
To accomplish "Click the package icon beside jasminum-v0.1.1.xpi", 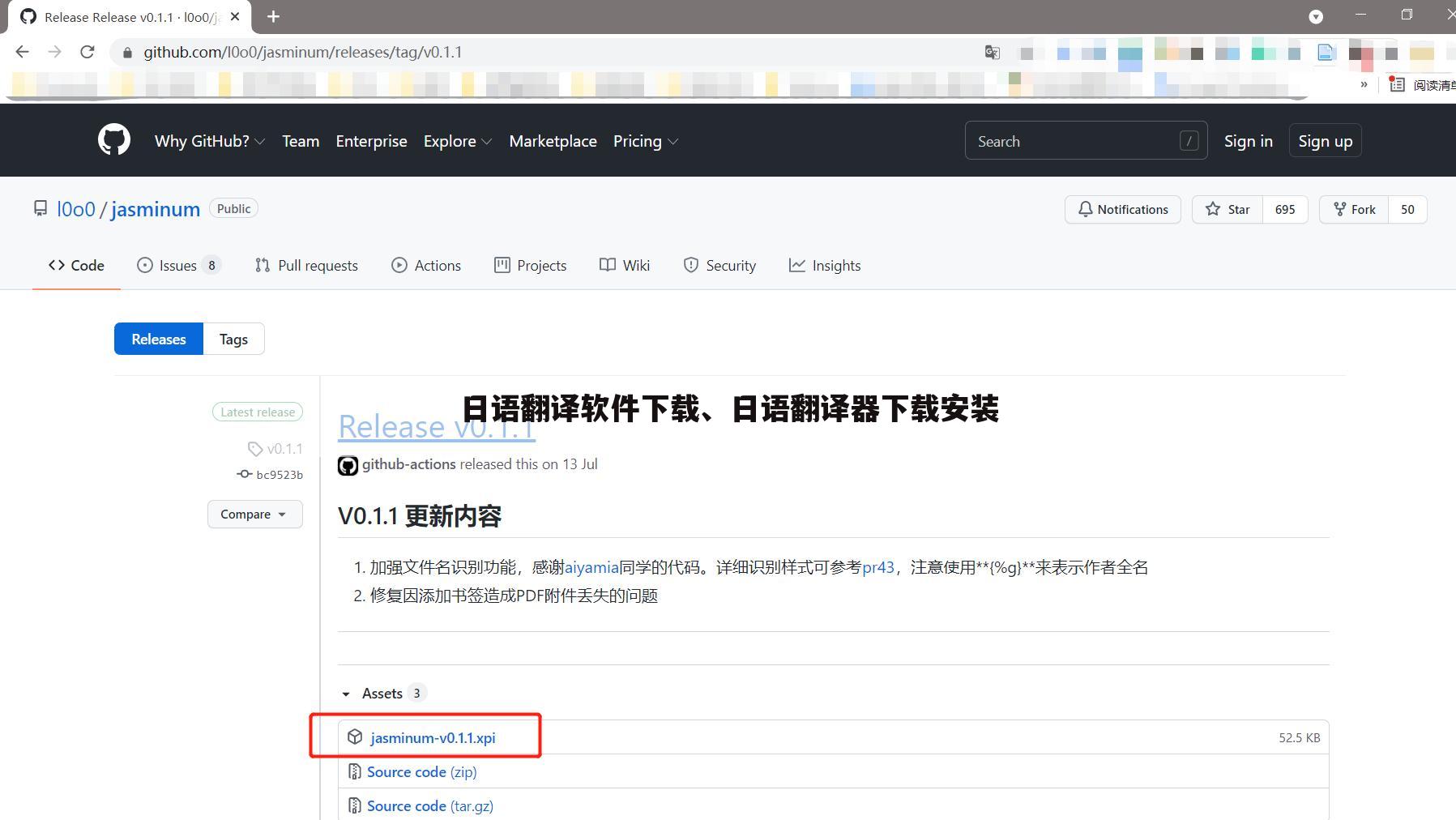I will [355, 737].
